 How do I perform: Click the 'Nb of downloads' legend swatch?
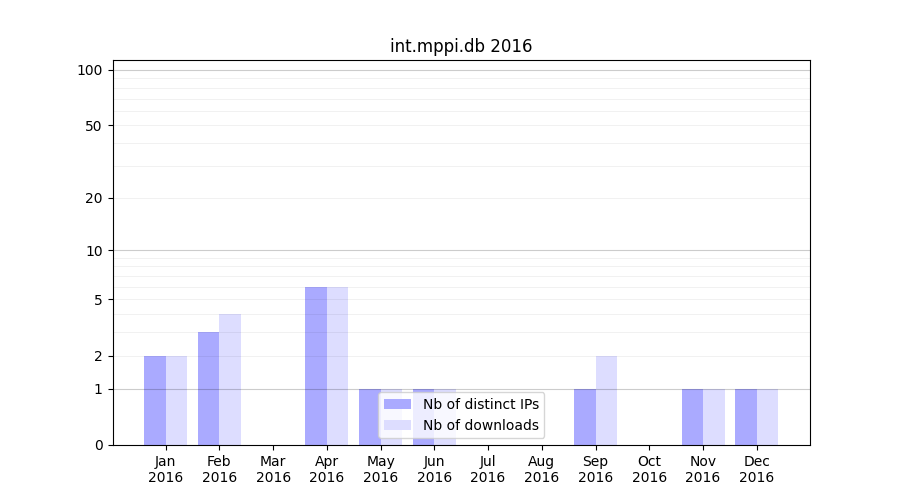397,425
